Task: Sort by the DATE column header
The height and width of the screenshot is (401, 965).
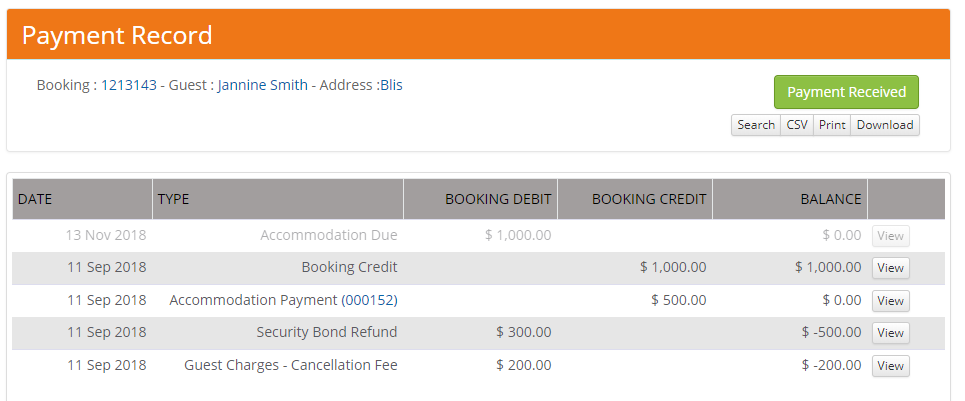Action: point(35,199)
